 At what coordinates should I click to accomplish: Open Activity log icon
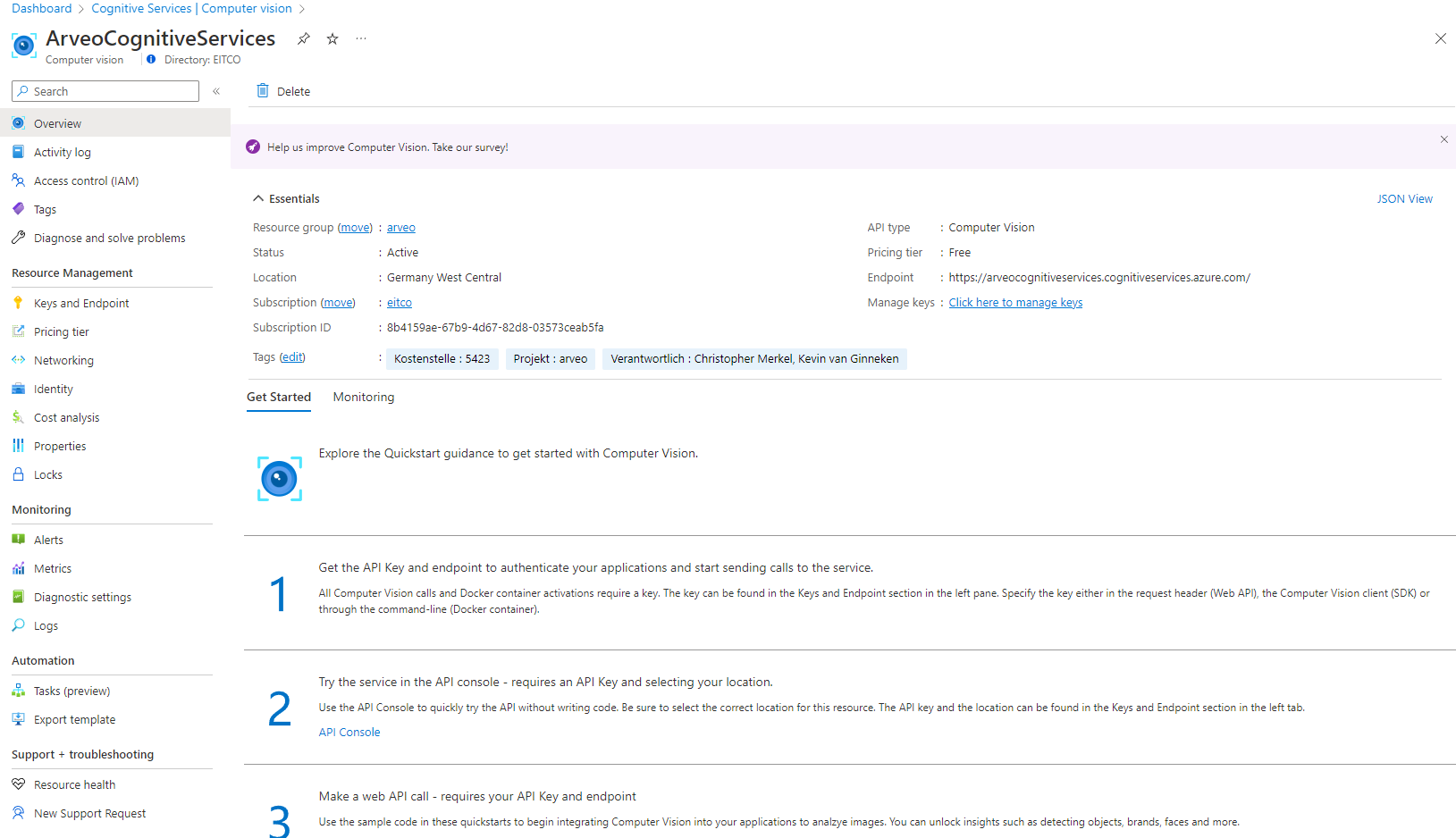pos(18,152)
